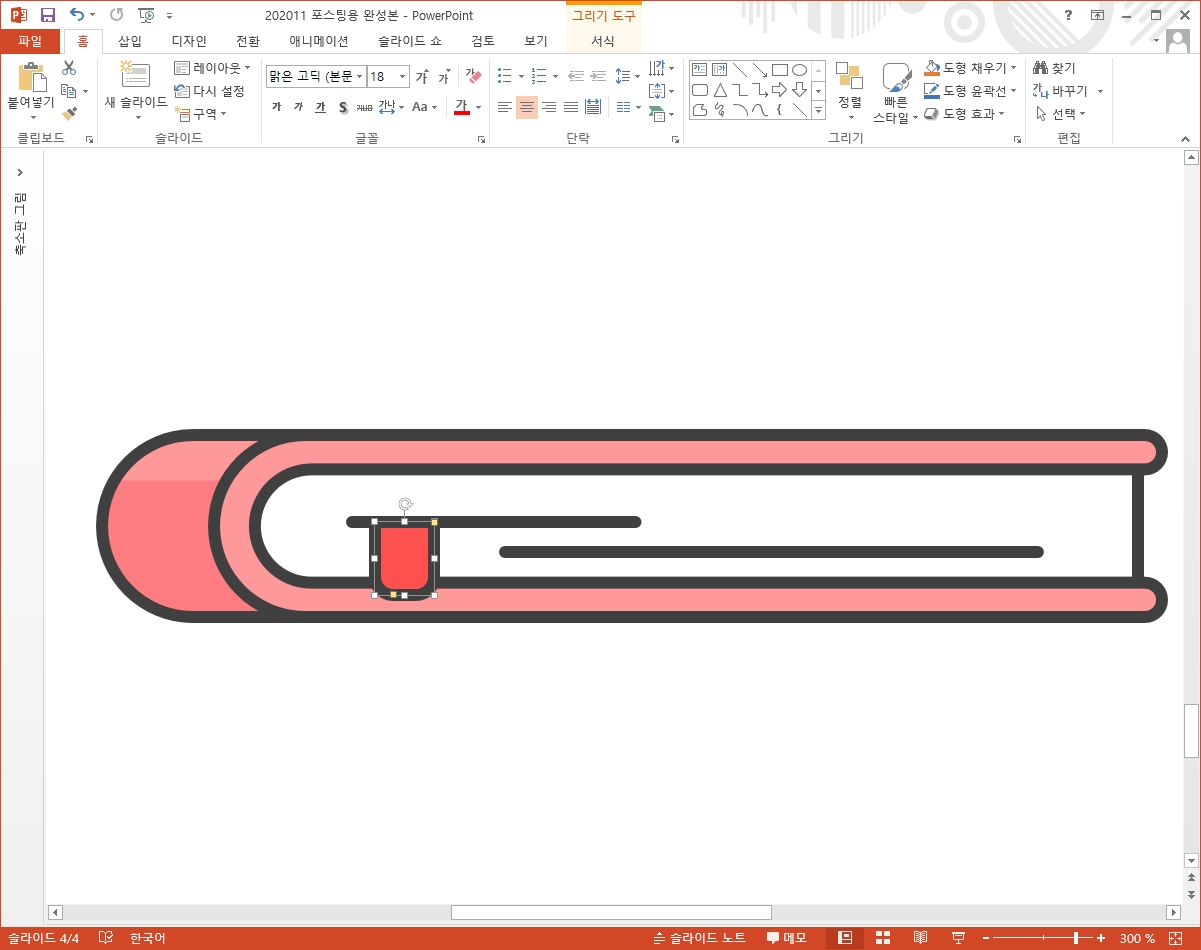Switch to Reading view
Viewport: 1201px width, 950px height.
(x=921, y=938)
